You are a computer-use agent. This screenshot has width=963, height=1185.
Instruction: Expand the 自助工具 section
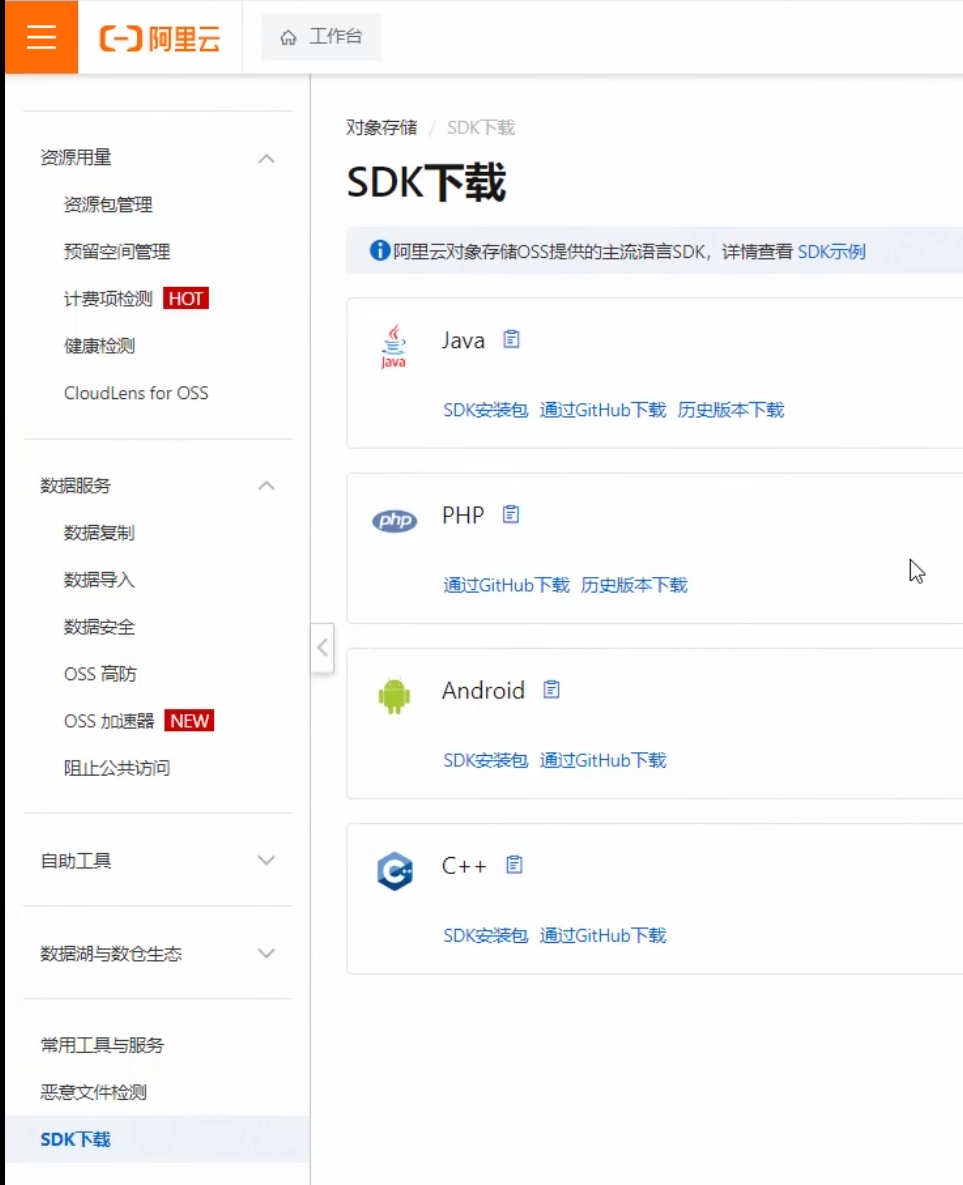266,861
